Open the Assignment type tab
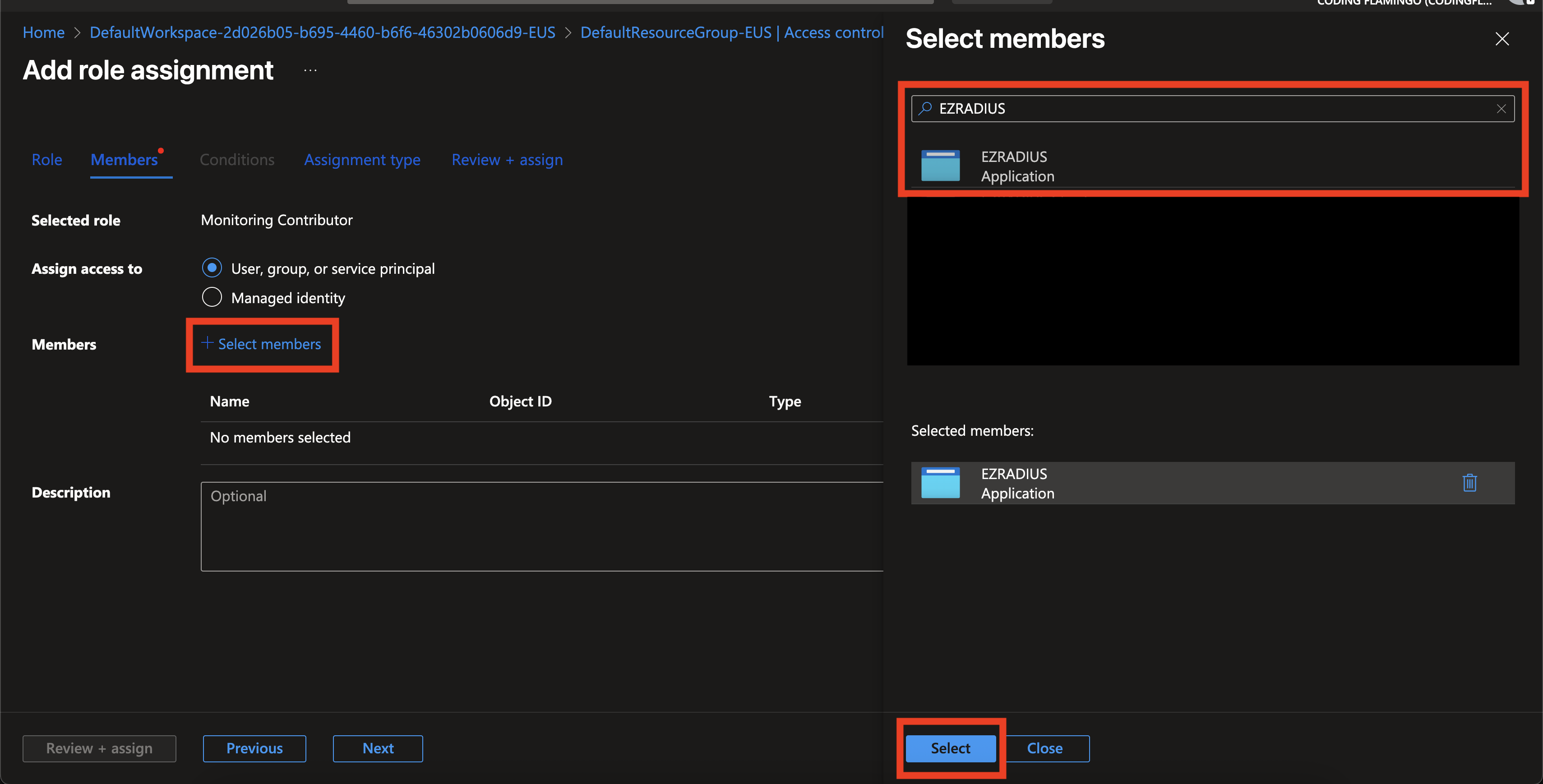Image resolution: width=1543 pixels, height=784 pixels. coord(362,160)
